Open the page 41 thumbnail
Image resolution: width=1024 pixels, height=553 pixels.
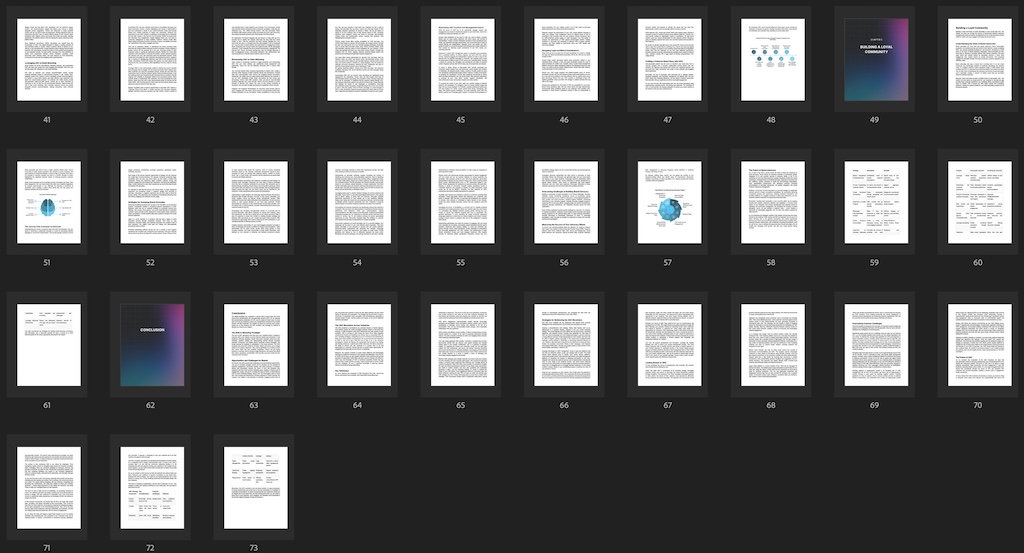47,60
